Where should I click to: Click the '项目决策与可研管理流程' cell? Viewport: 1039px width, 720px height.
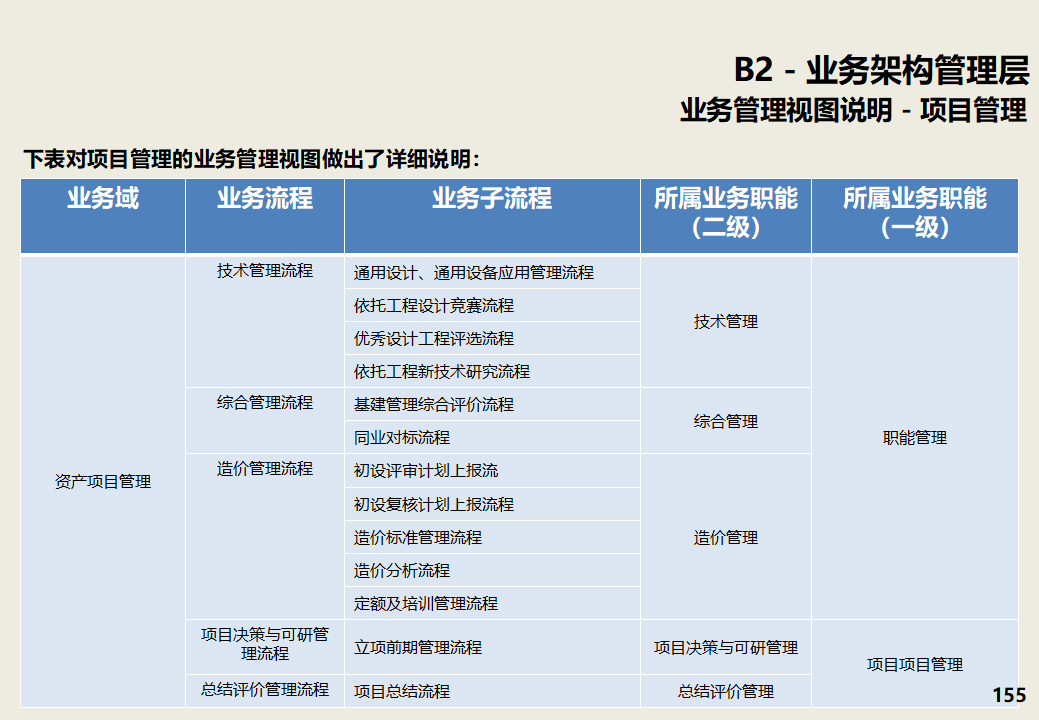point(265,647)
